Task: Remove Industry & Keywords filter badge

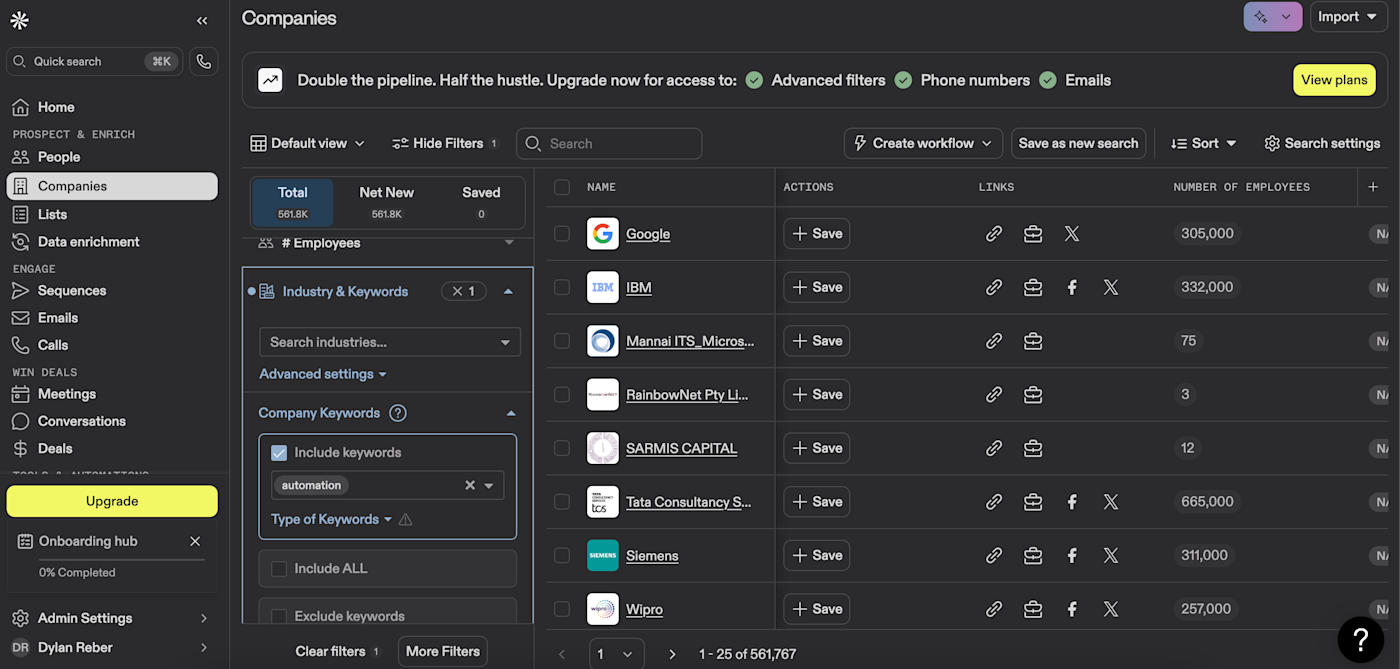Action: click(x=464, y=291)
